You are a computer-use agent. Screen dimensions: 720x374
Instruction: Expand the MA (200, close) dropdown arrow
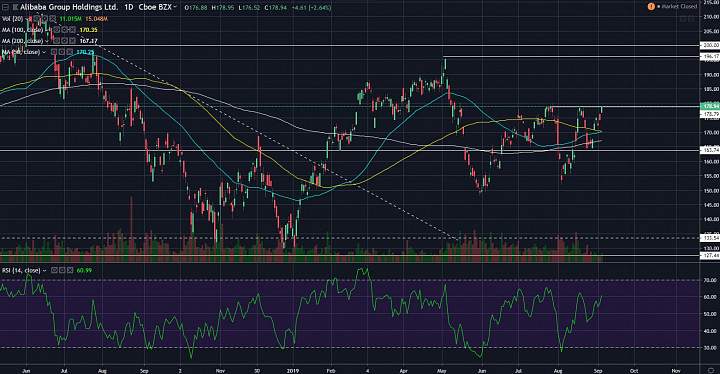[47, 41]
